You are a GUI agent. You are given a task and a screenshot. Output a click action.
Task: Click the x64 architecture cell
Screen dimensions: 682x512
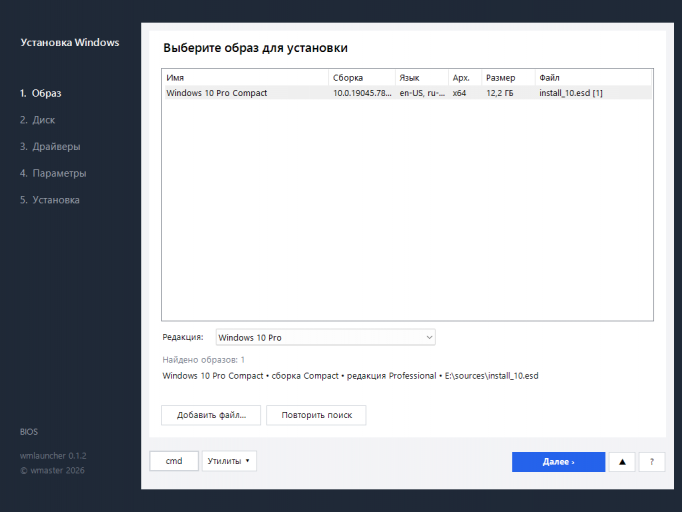pyautogui.click(x=459, y=93)
